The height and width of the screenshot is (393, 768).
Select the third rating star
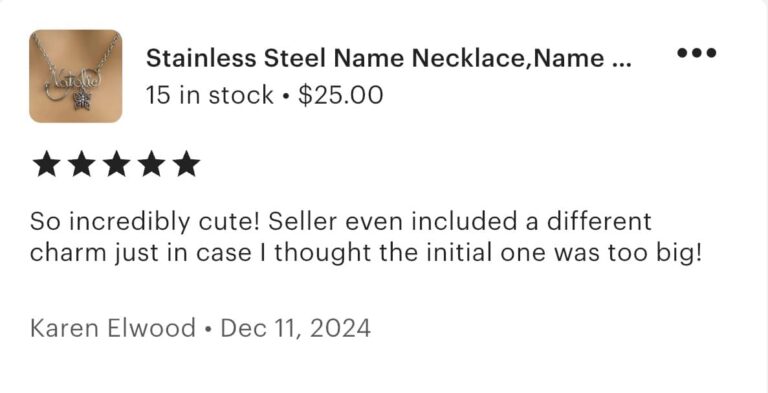coord(117,164)
